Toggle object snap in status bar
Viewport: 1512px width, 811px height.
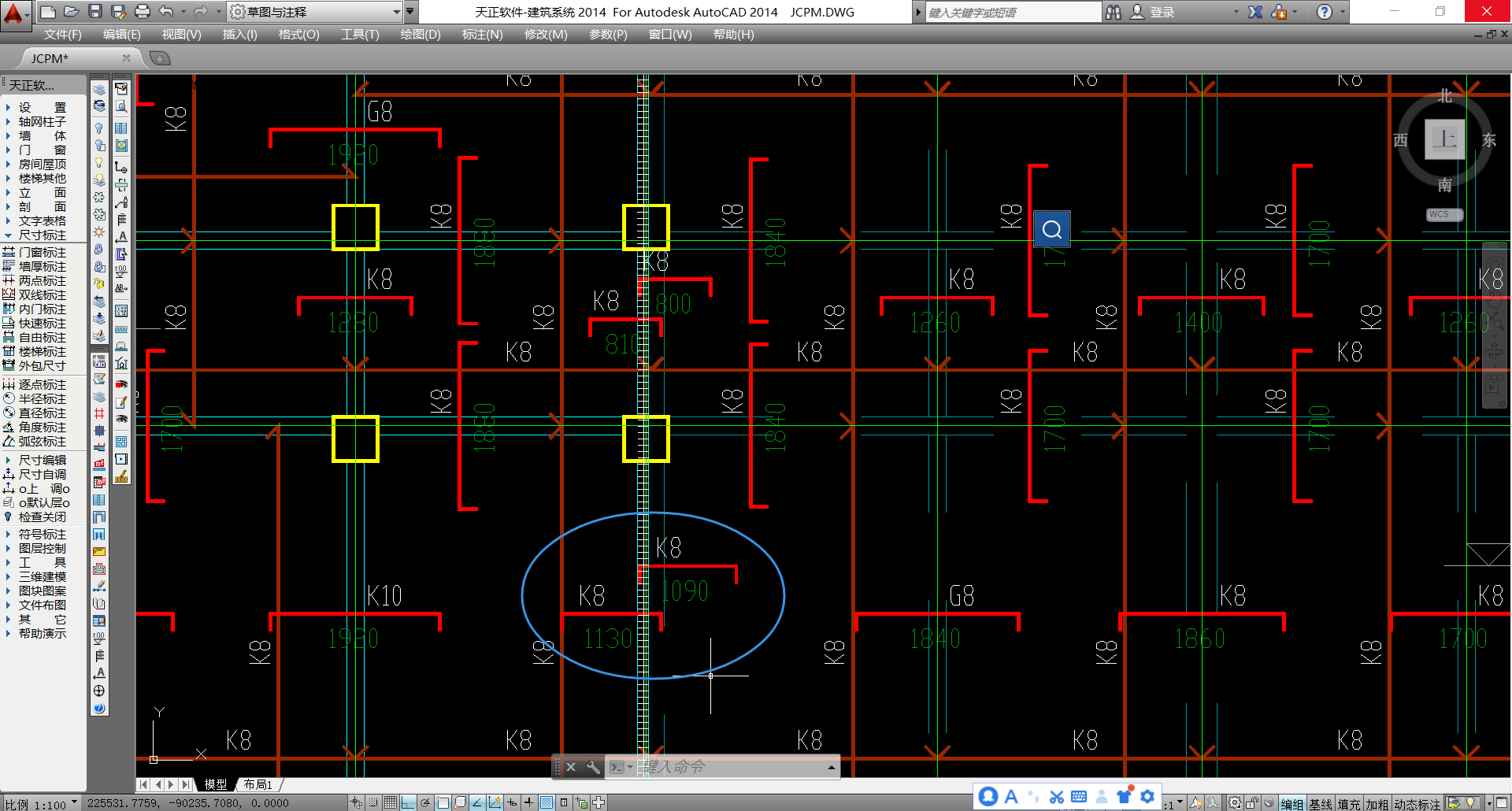click(443, 803)
